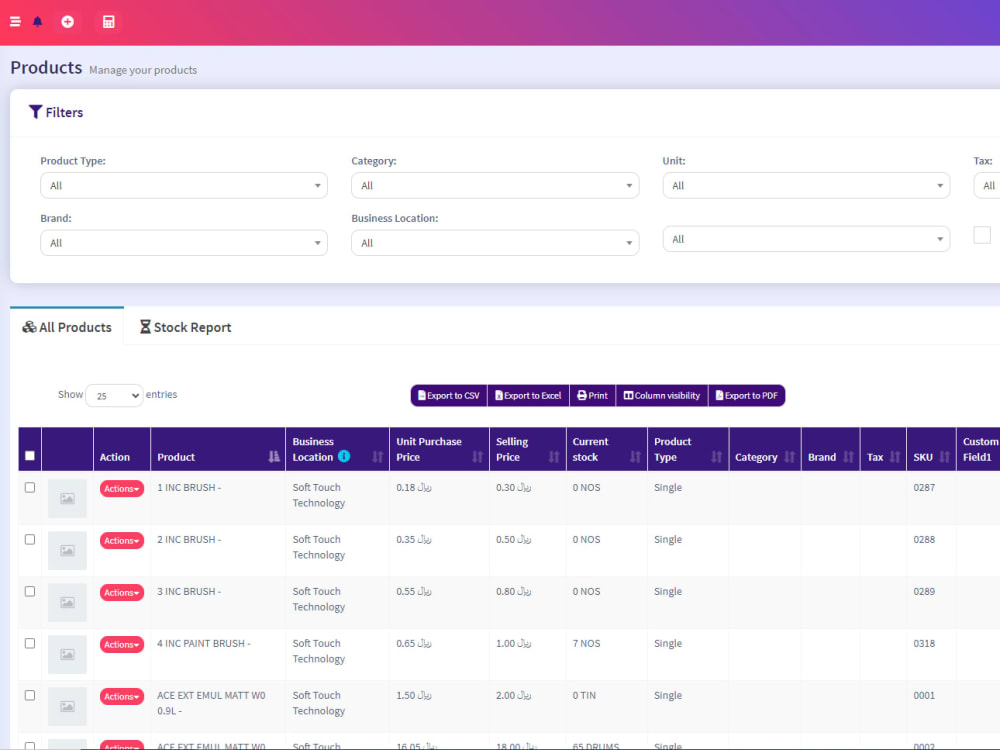Open Actions menu for 1 INC BRUSH
Image resolution: width=1000 pixels, height=750 pixels.
pyautogui.click(x=122, y=489)
